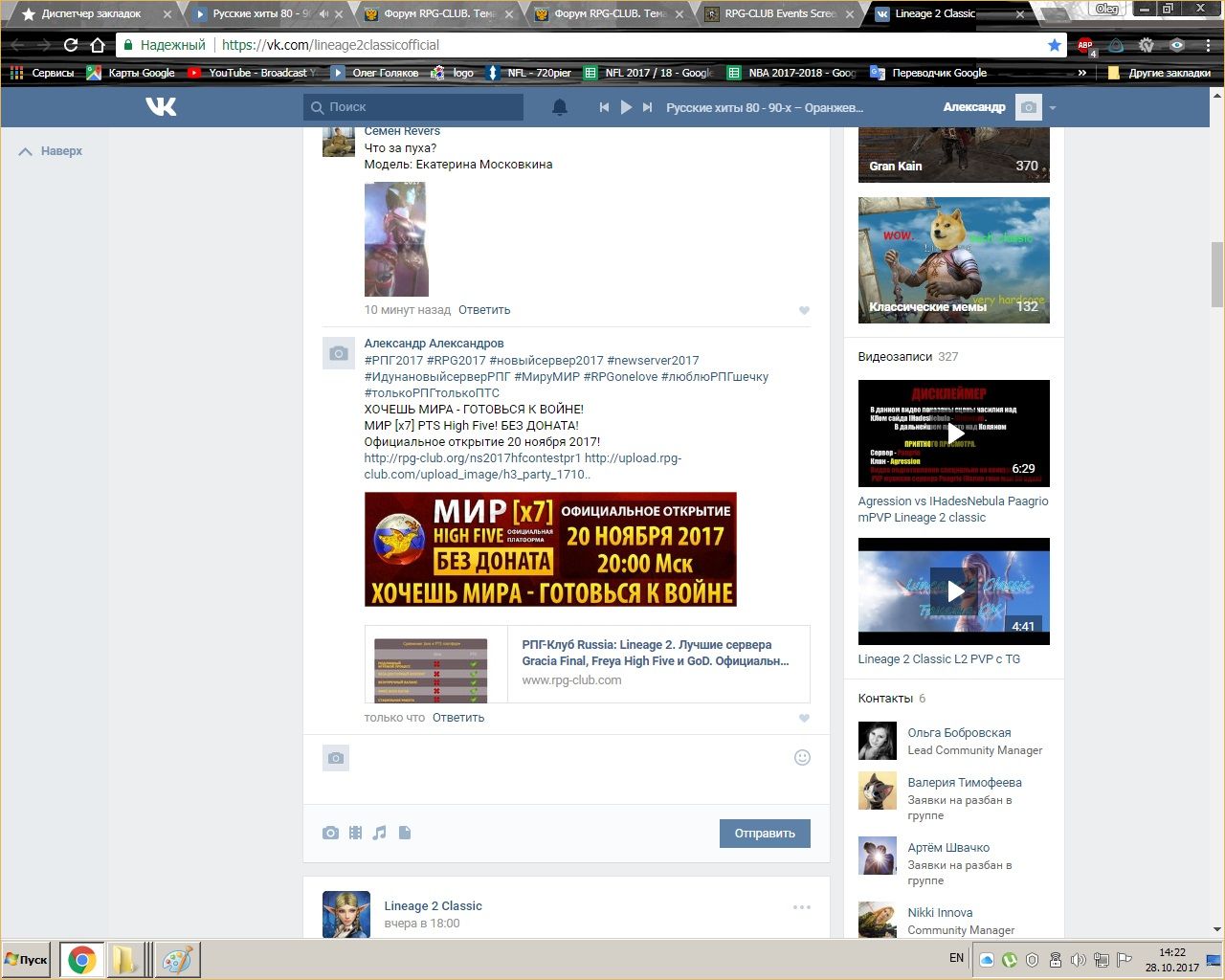Viewport: 1225px width, 980px height.
Task: Open the Другие закладки bookmarks folder
Action: coord(1158,73)
